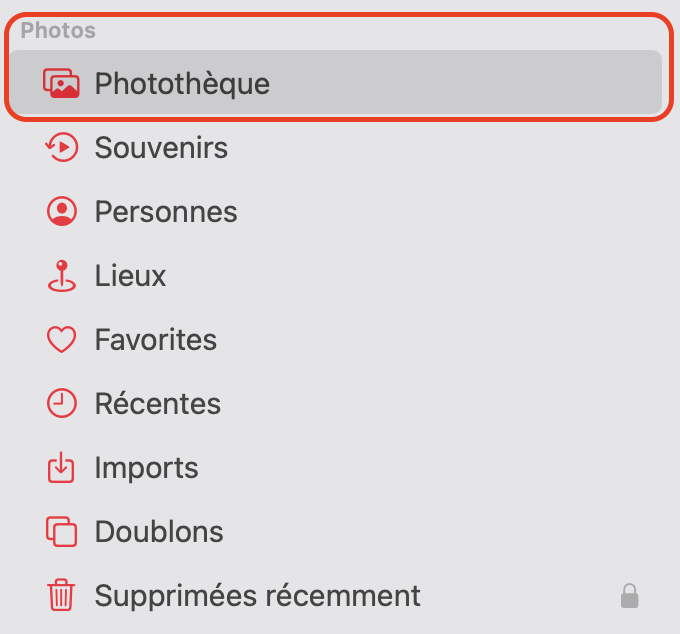Click the Photothèque library icon
Image resolution: width=680 pixels, height=634 pixels.
[x=61, y=84]
